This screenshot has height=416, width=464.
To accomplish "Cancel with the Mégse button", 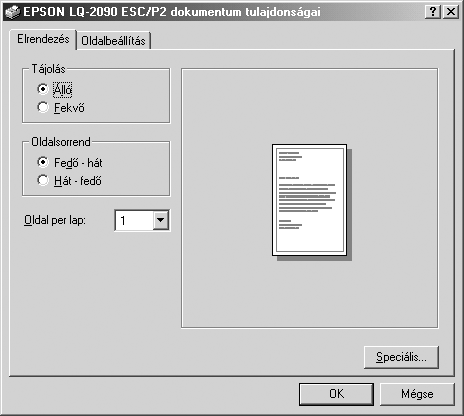I will (x=417, y=394).
